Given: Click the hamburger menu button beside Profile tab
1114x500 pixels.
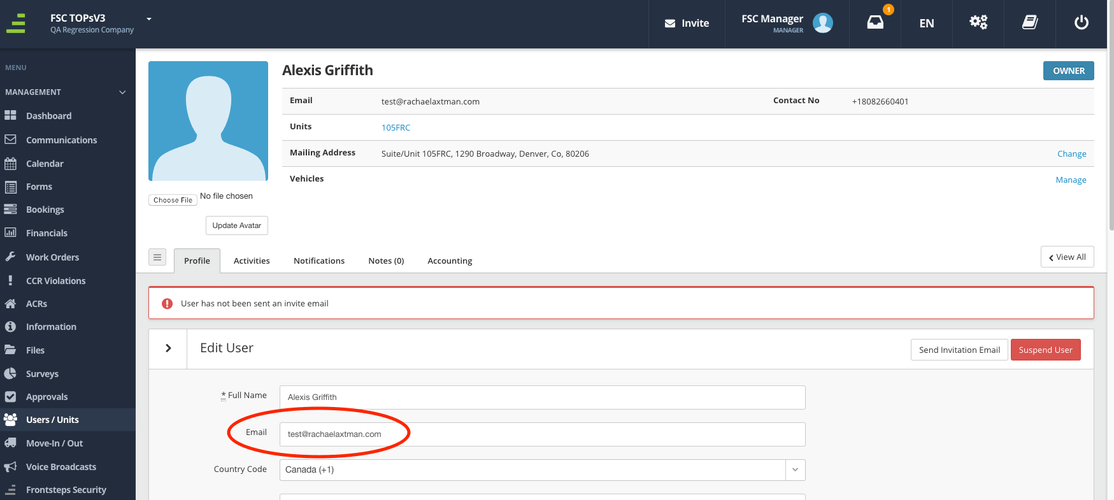Looking at the screenshot, I should click(x=158, y=257).
